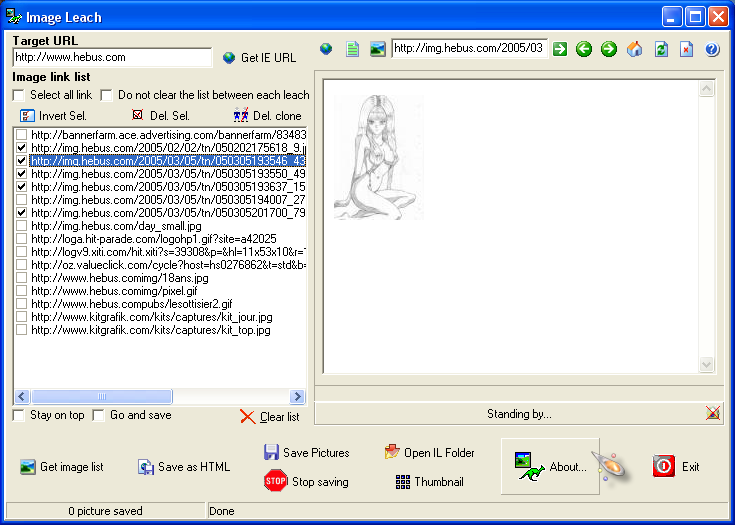Click the Stop saving stop-sign button
Viewport: 735px width, 525px height.
307,482
